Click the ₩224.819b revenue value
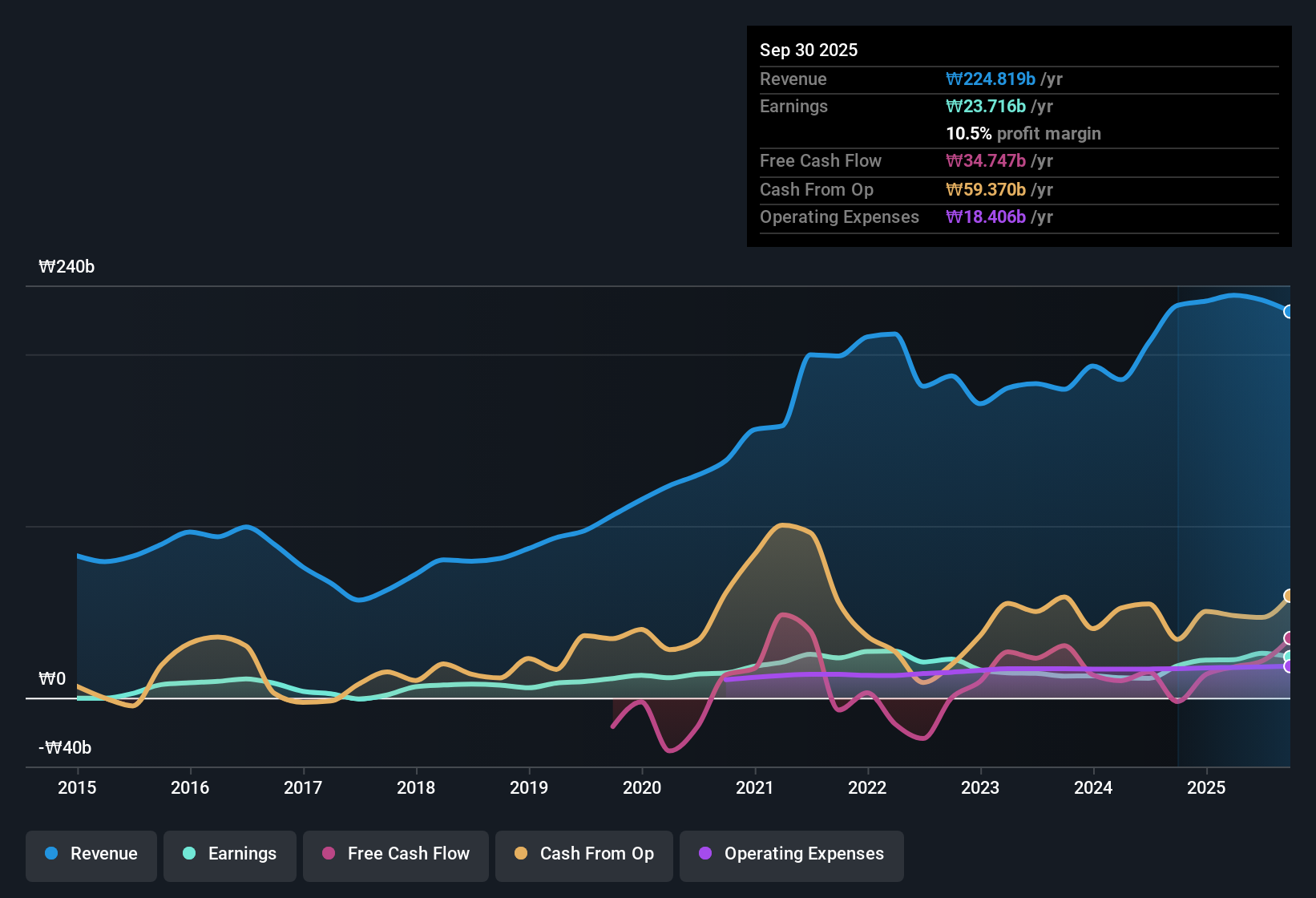 pyautogui.click(x=990, y=79)
